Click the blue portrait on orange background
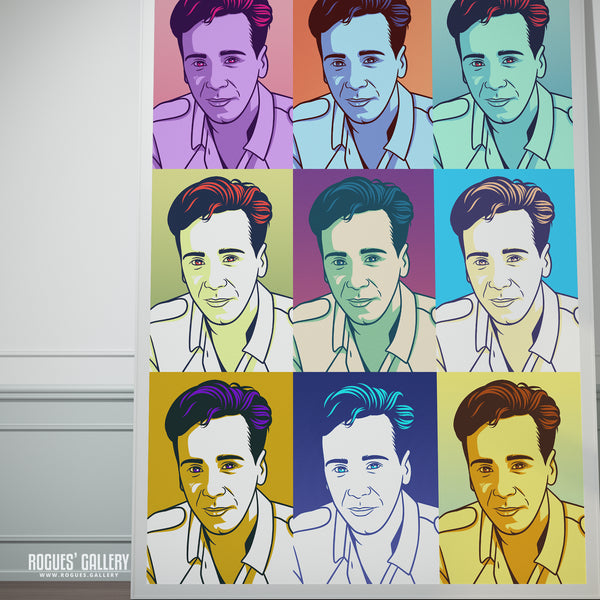The width and height of the screenshot is (600, 600). (x=363, y=84)
